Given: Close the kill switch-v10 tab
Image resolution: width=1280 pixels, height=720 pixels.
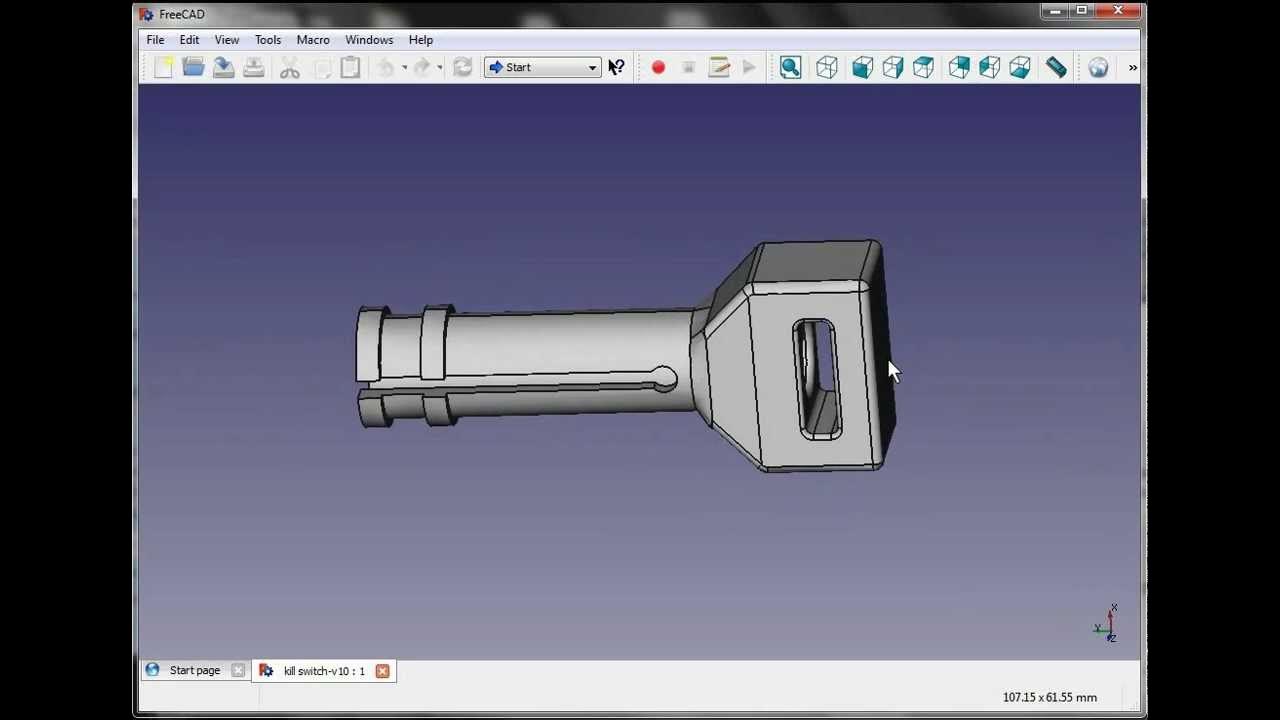Looking at the screenshot, I should tap(382, 671).
